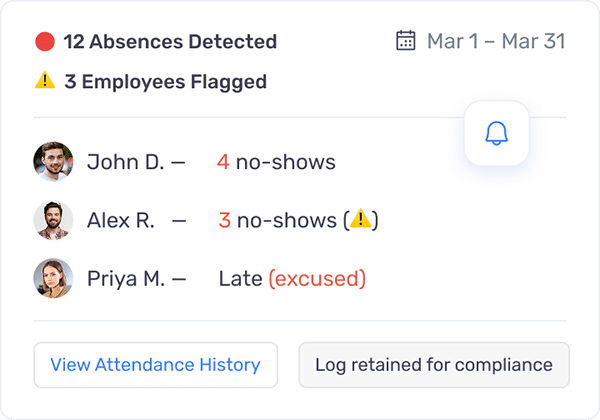This screenshot has width=600, height=420.
Task: Click the red absences status dot
Action: 45,41
